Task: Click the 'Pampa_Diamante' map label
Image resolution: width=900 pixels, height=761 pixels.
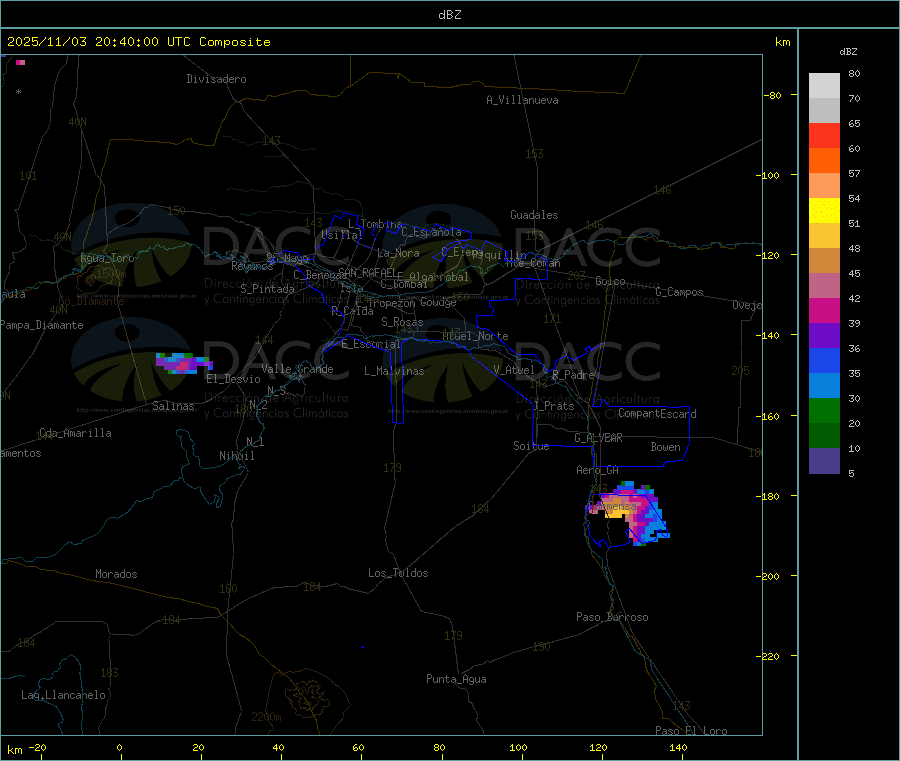Action: click(42, 325)
